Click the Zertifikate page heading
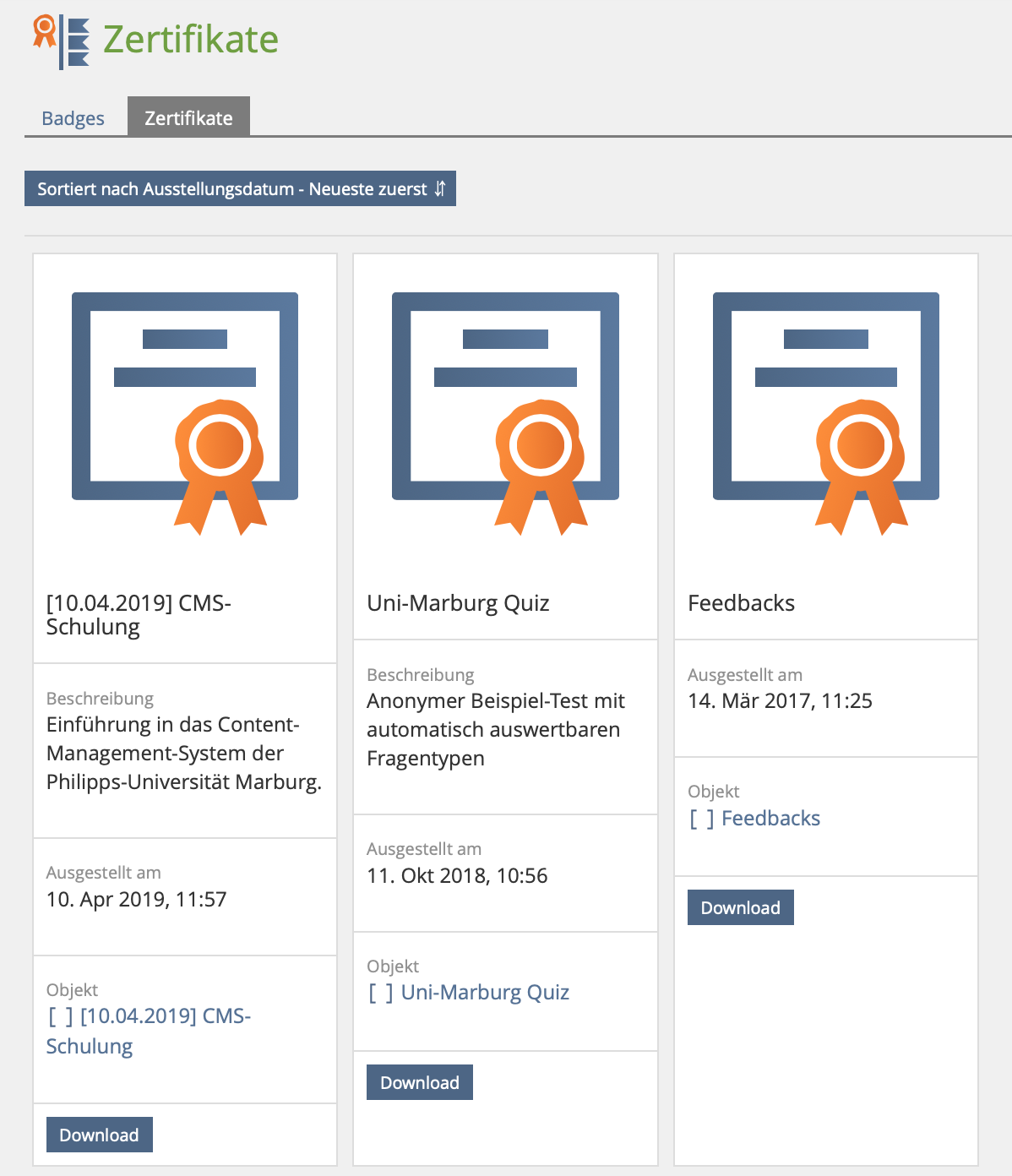 [x=191, y=40]
